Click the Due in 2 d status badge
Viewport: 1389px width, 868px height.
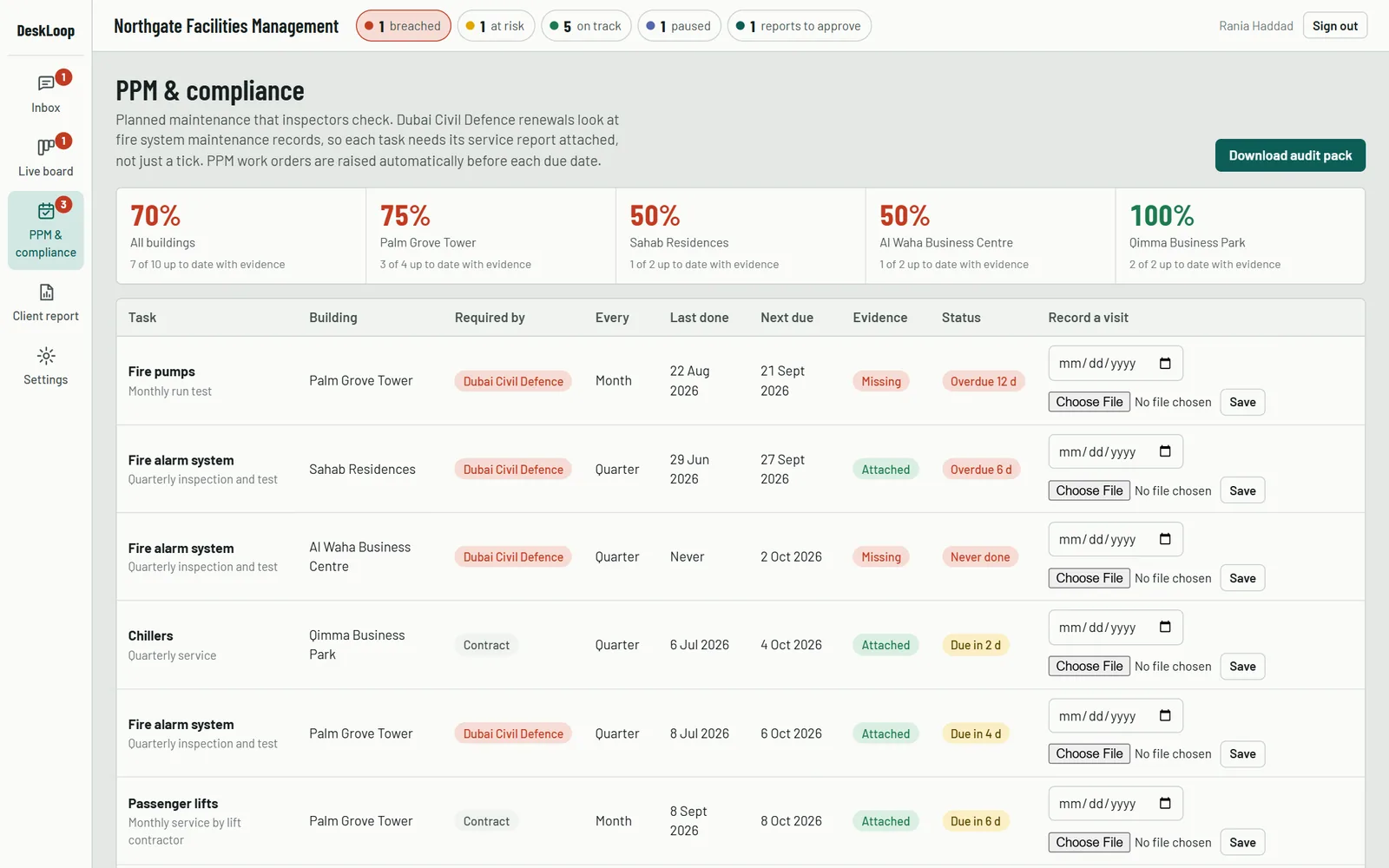point(975,645)
